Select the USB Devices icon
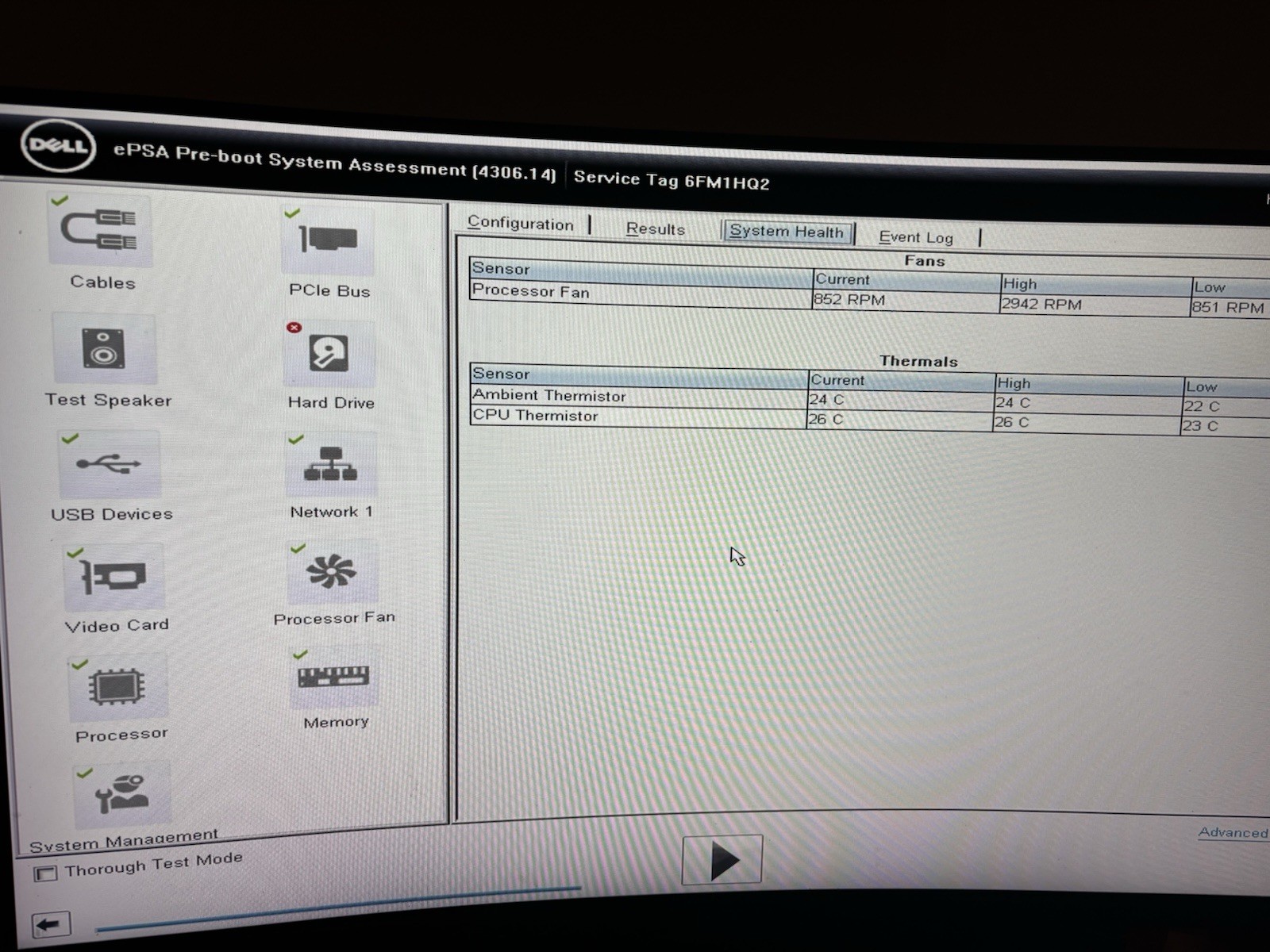1270x952 pixels. pos(109,464)
